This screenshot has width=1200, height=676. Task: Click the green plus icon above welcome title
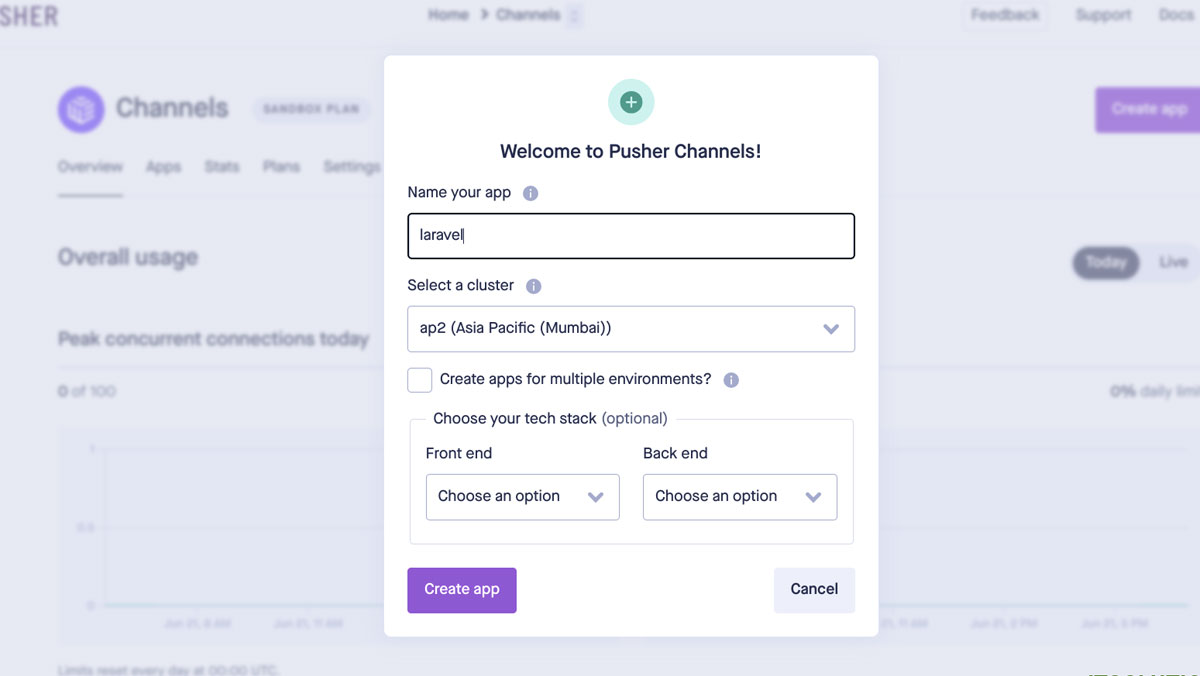click(631, 102)
